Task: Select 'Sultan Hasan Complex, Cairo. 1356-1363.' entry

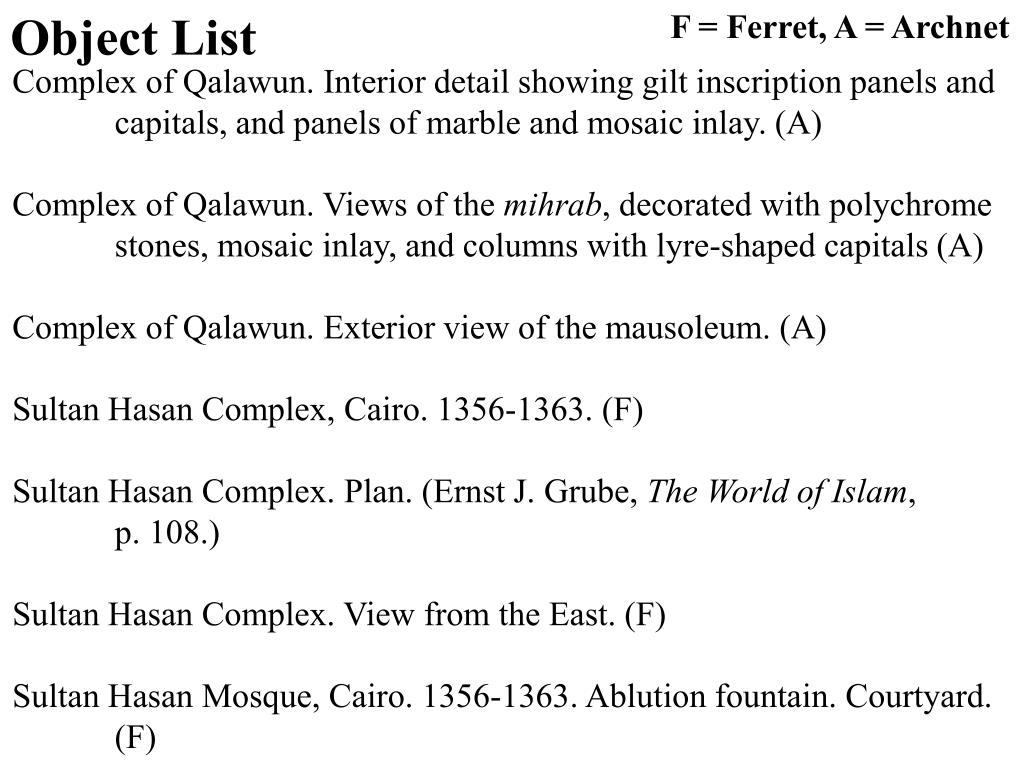Action: (328, 410)
